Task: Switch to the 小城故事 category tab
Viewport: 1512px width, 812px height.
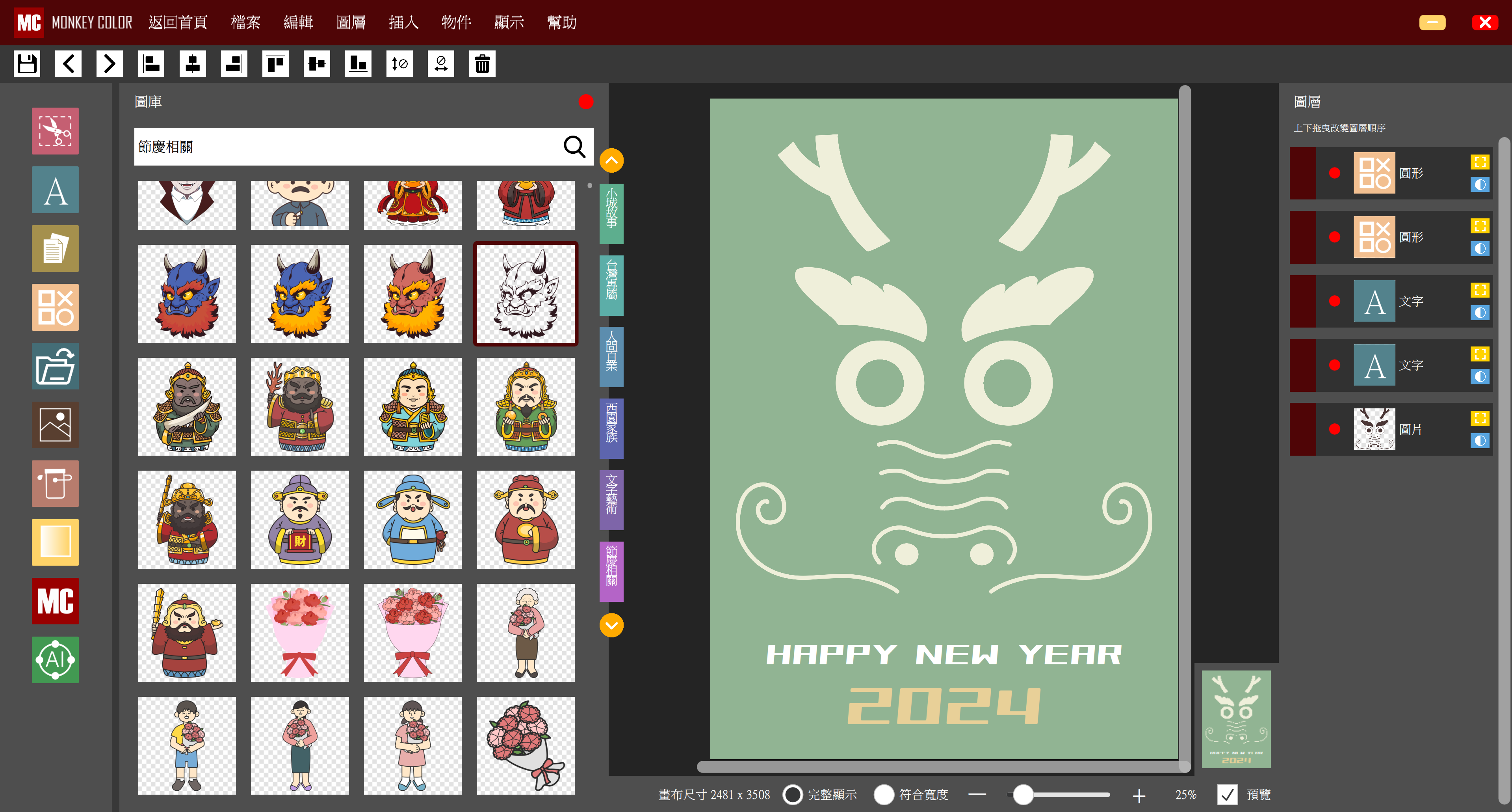Action: pos(611,214)
